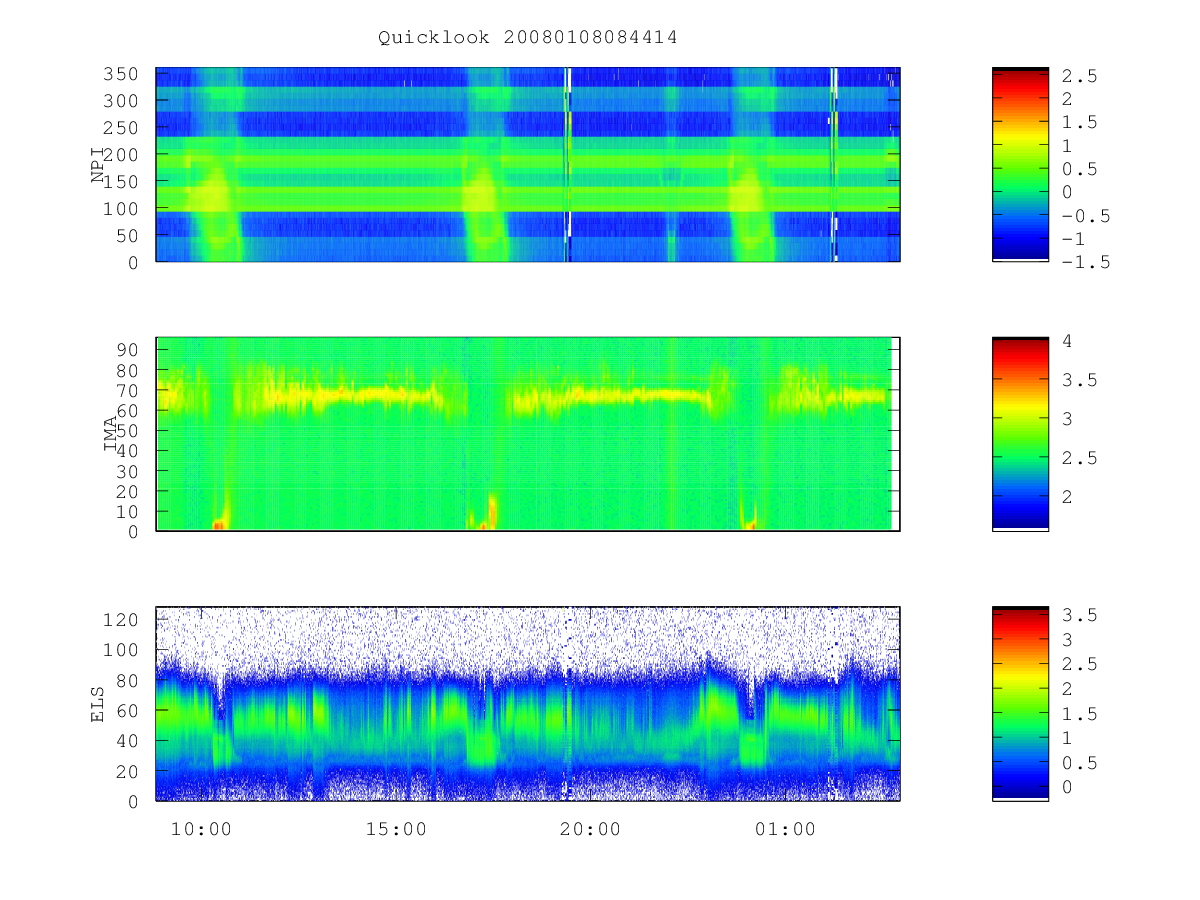
Task: Click the 3.5 label on ELS colorbar
Action: pyautogui.click(x=1080, y=615)
